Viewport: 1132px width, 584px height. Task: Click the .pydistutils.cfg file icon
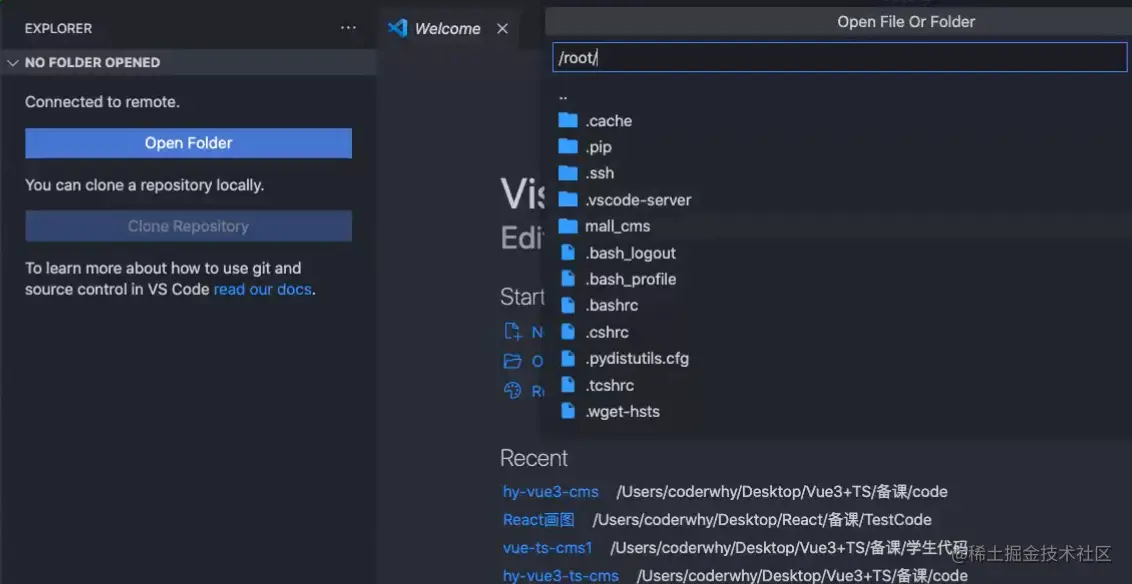569,358
